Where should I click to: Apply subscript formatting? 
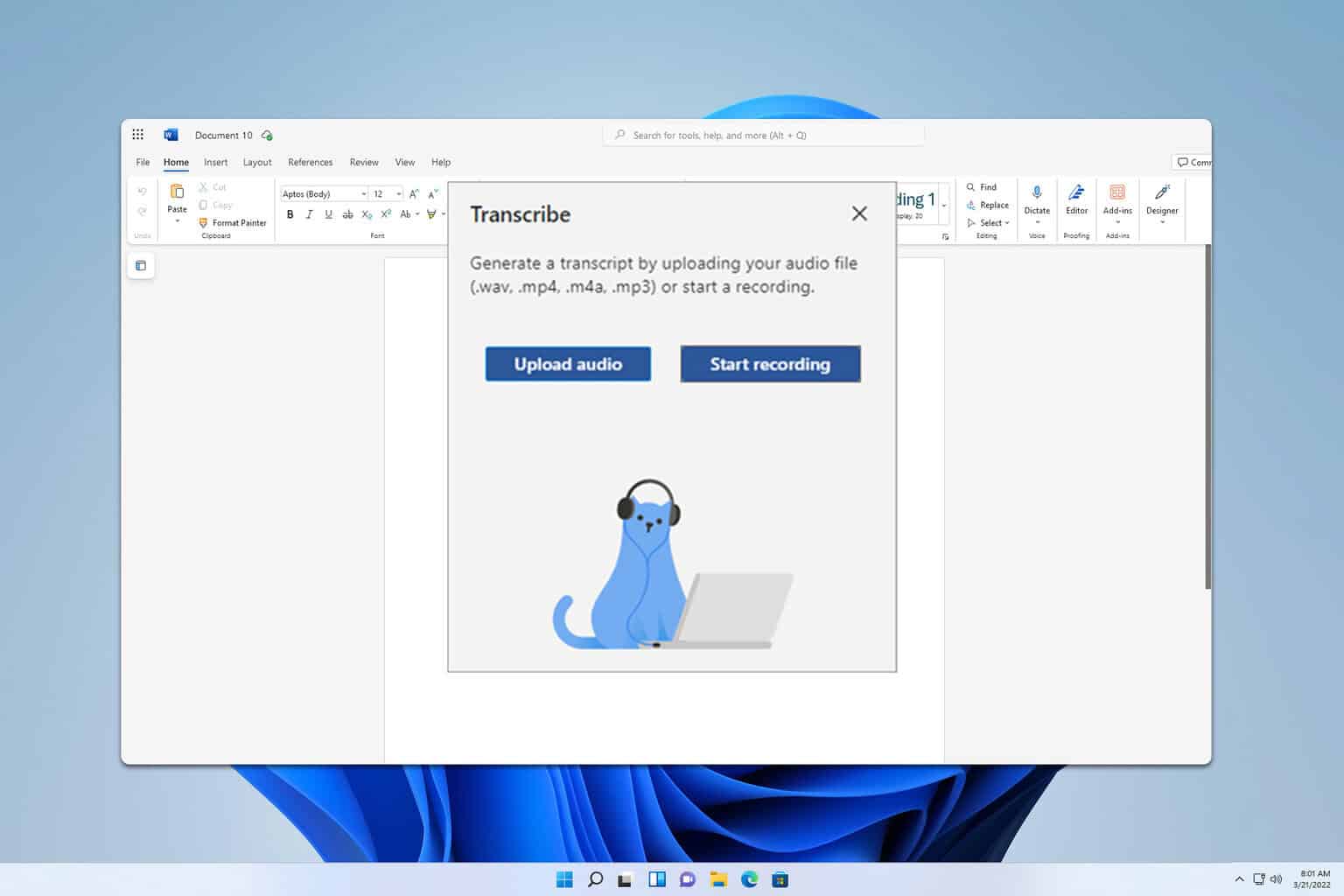coord(367,214)
